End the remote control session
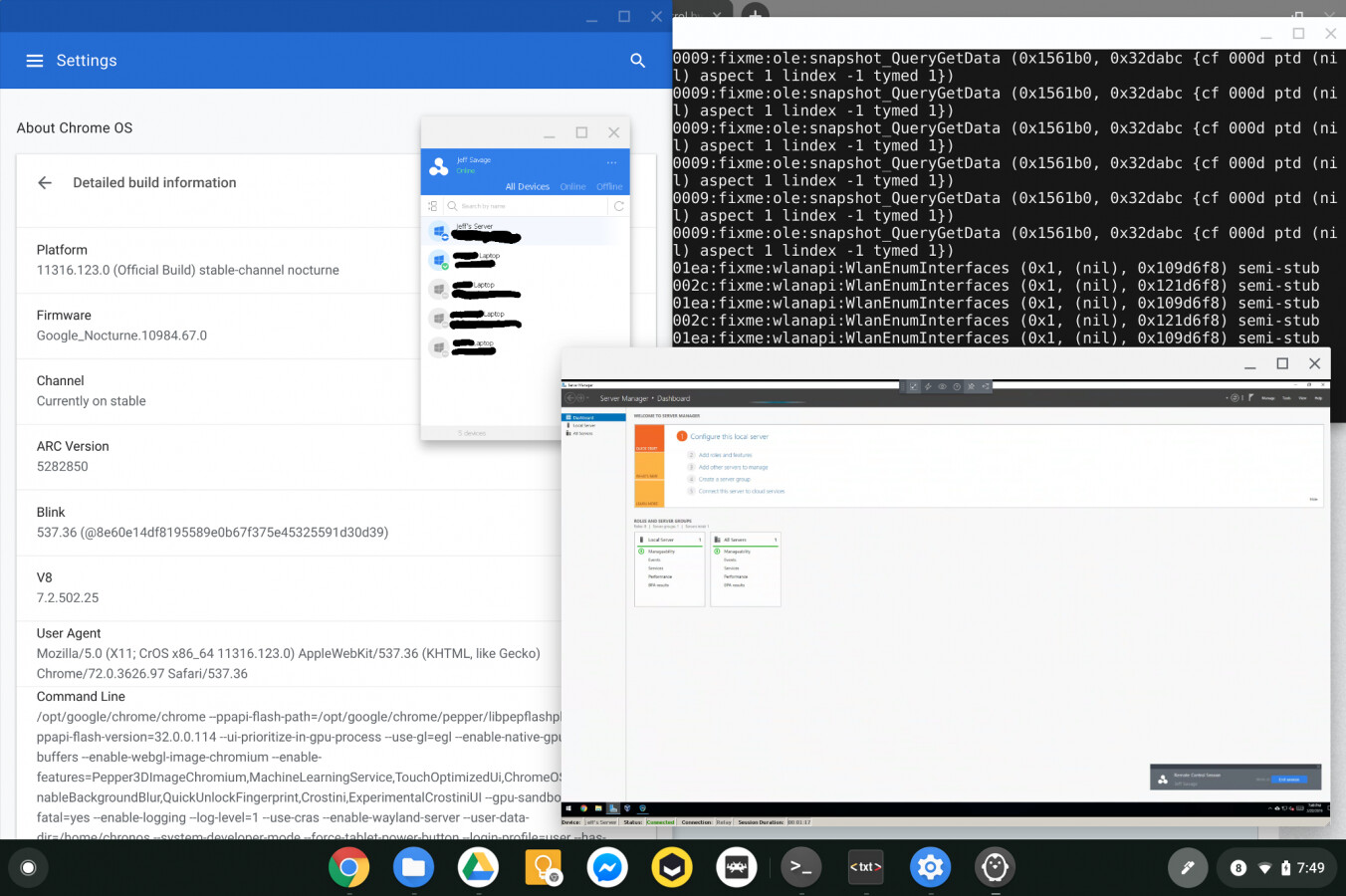 click(x=1289, y=780)
